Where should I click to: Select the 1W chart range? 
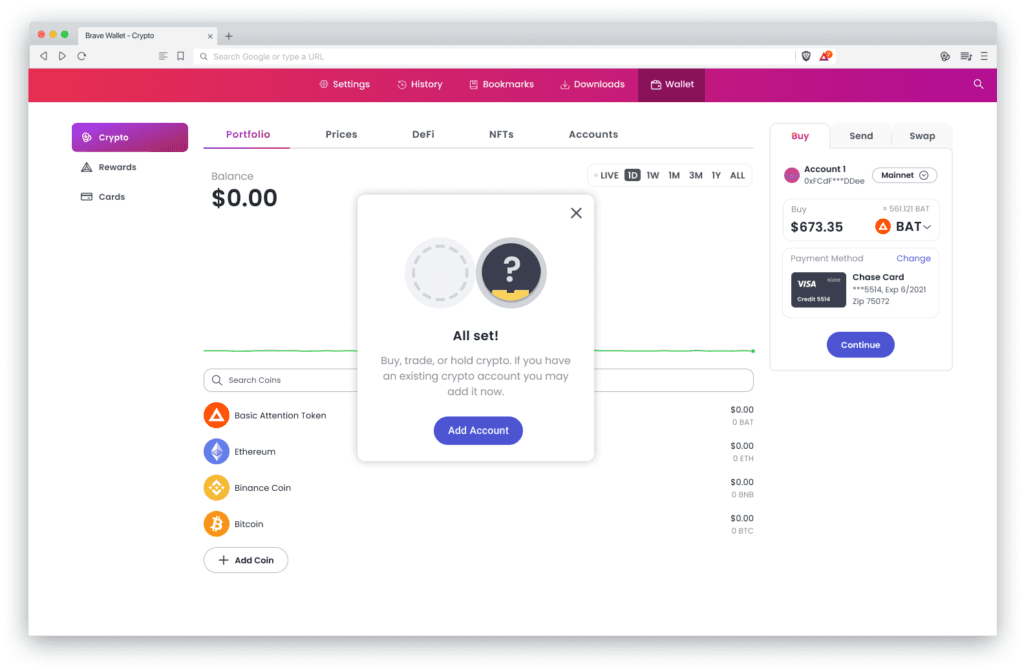652,176
